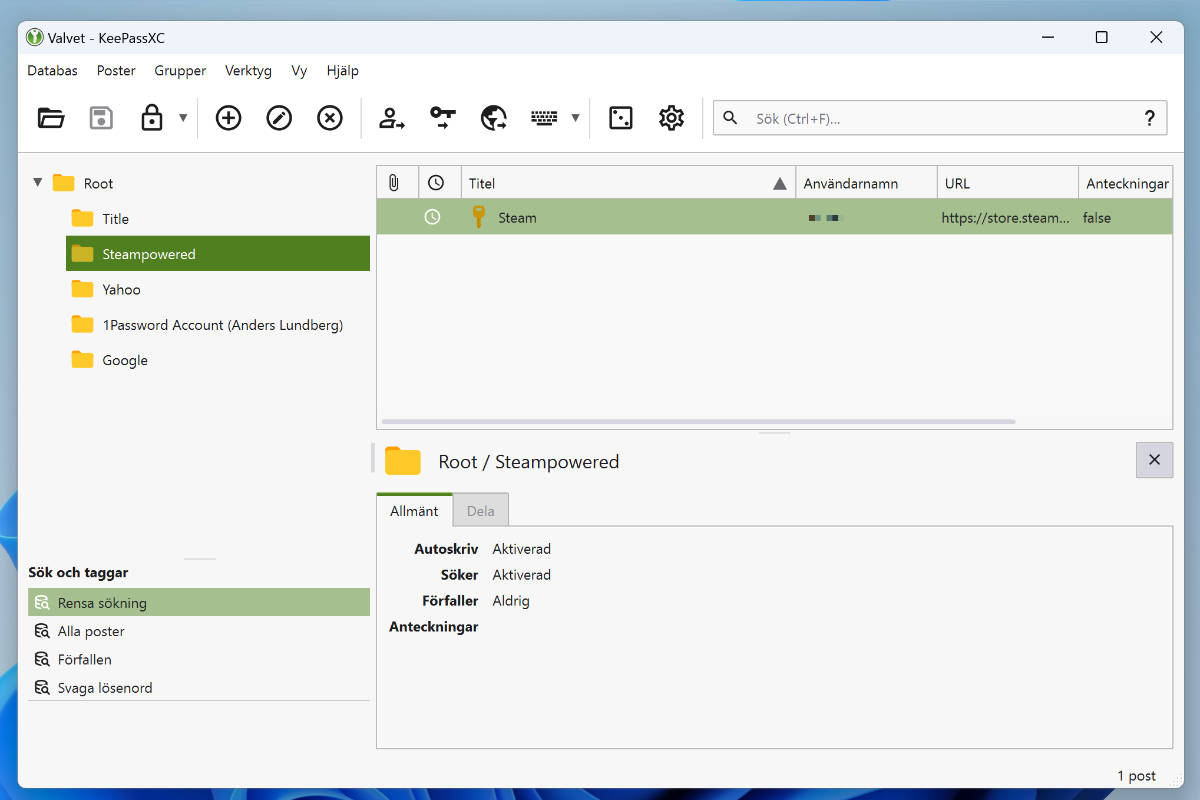Viewport: 1200px width, 800px height.
Task: Add a new entry with the plus icon
Action: point(229,118)
